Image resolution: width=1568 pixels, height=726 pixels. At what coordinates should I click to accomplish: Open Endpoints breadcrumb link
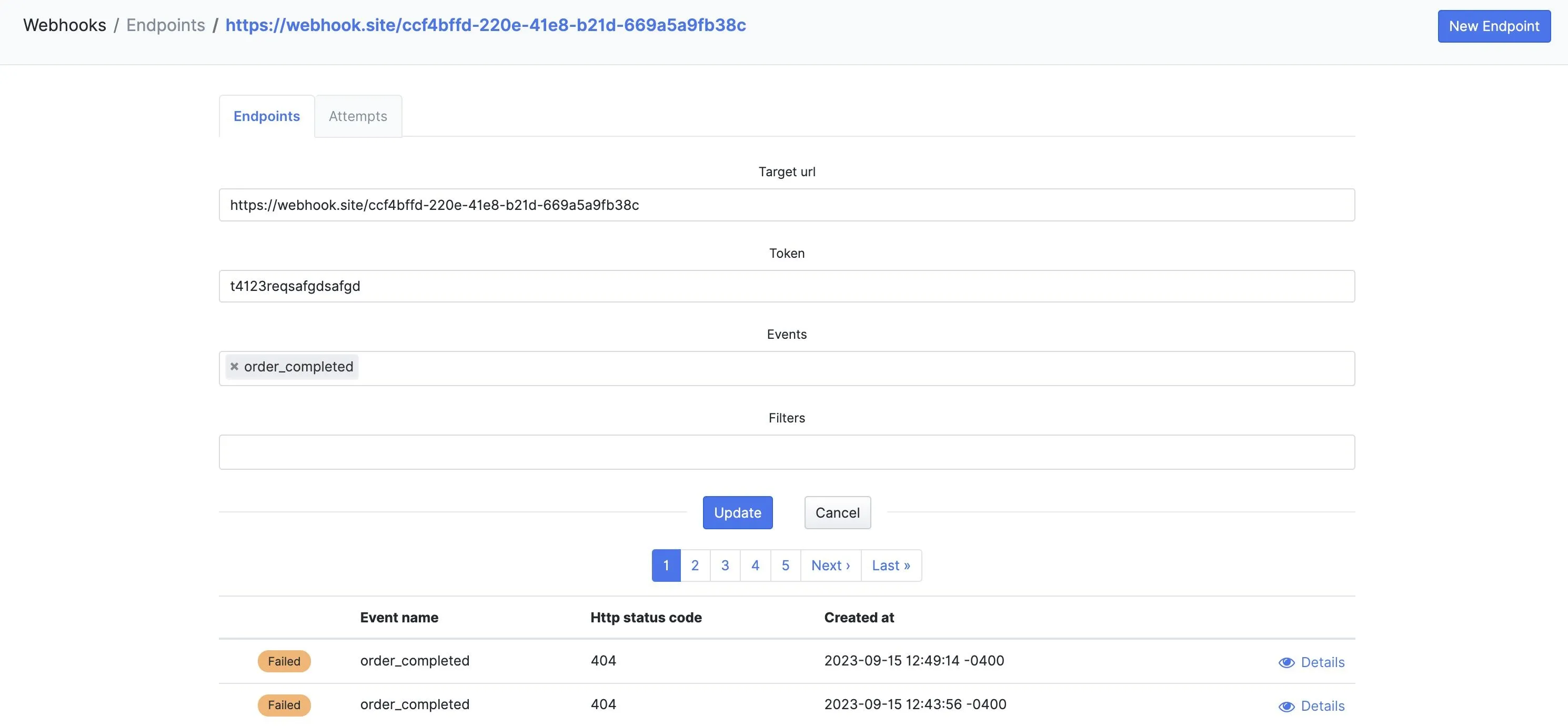pyautogui.click(x=166, y=25)
